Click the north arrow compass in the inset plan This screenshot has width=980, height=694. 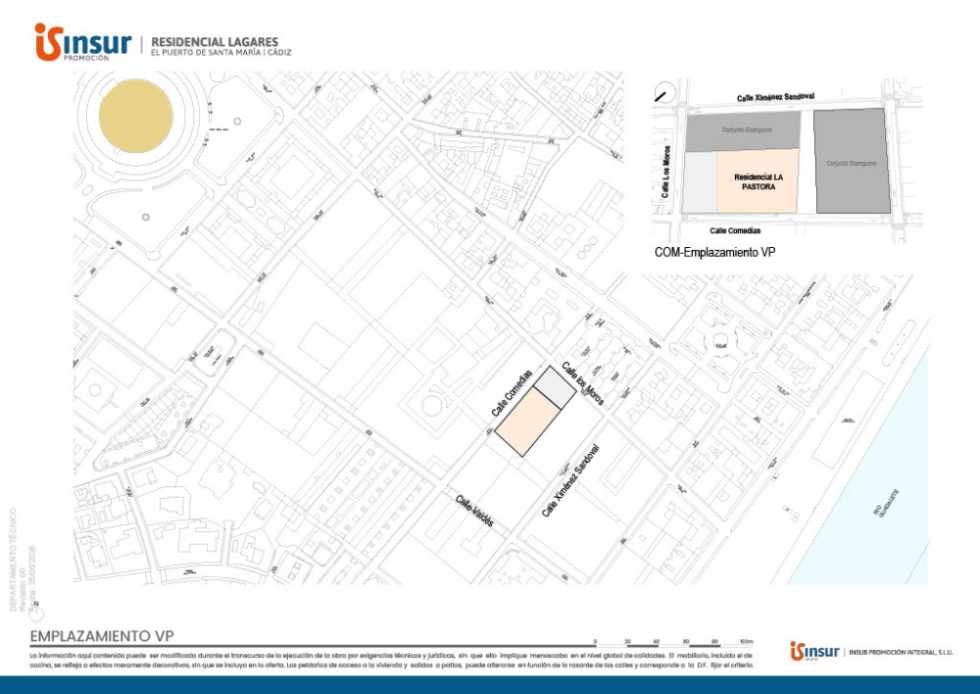662,94
